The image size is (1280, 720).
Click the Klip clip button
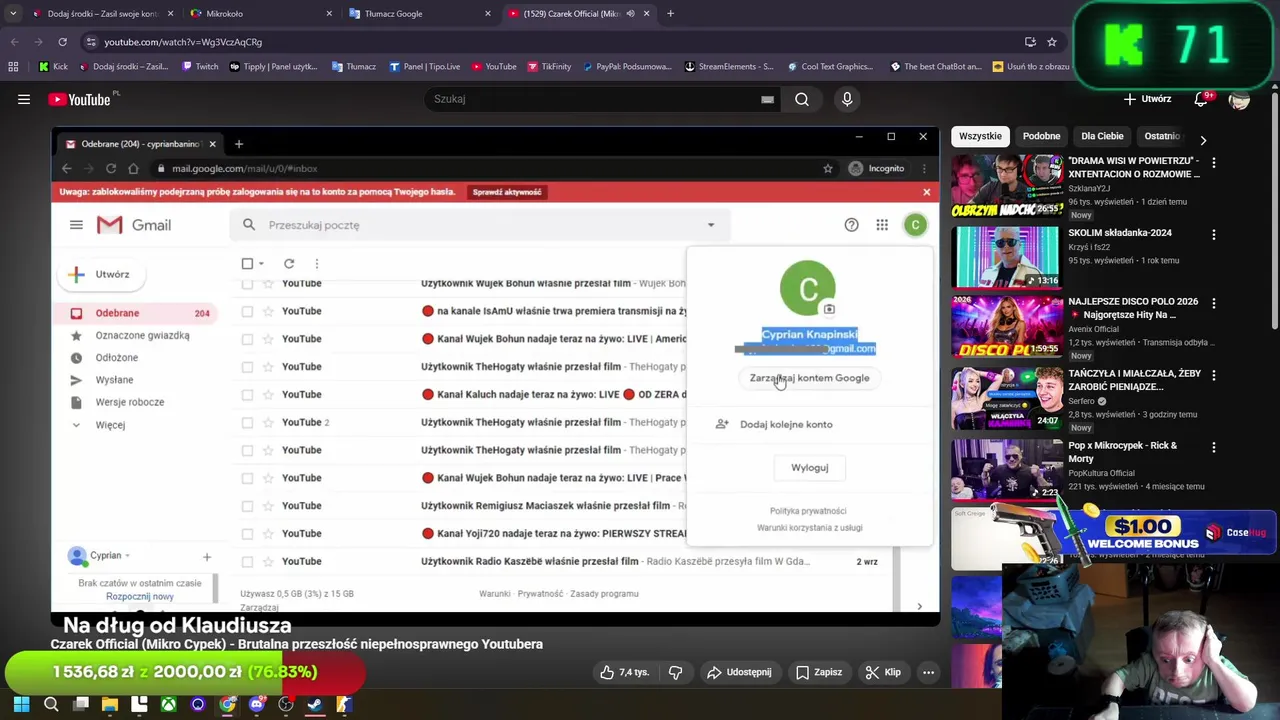tap(883, 672)
